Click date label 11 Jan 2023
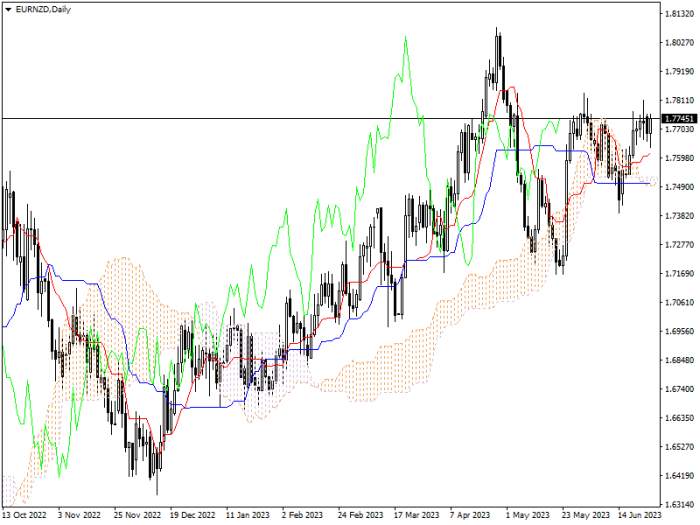 pos(248,515)
